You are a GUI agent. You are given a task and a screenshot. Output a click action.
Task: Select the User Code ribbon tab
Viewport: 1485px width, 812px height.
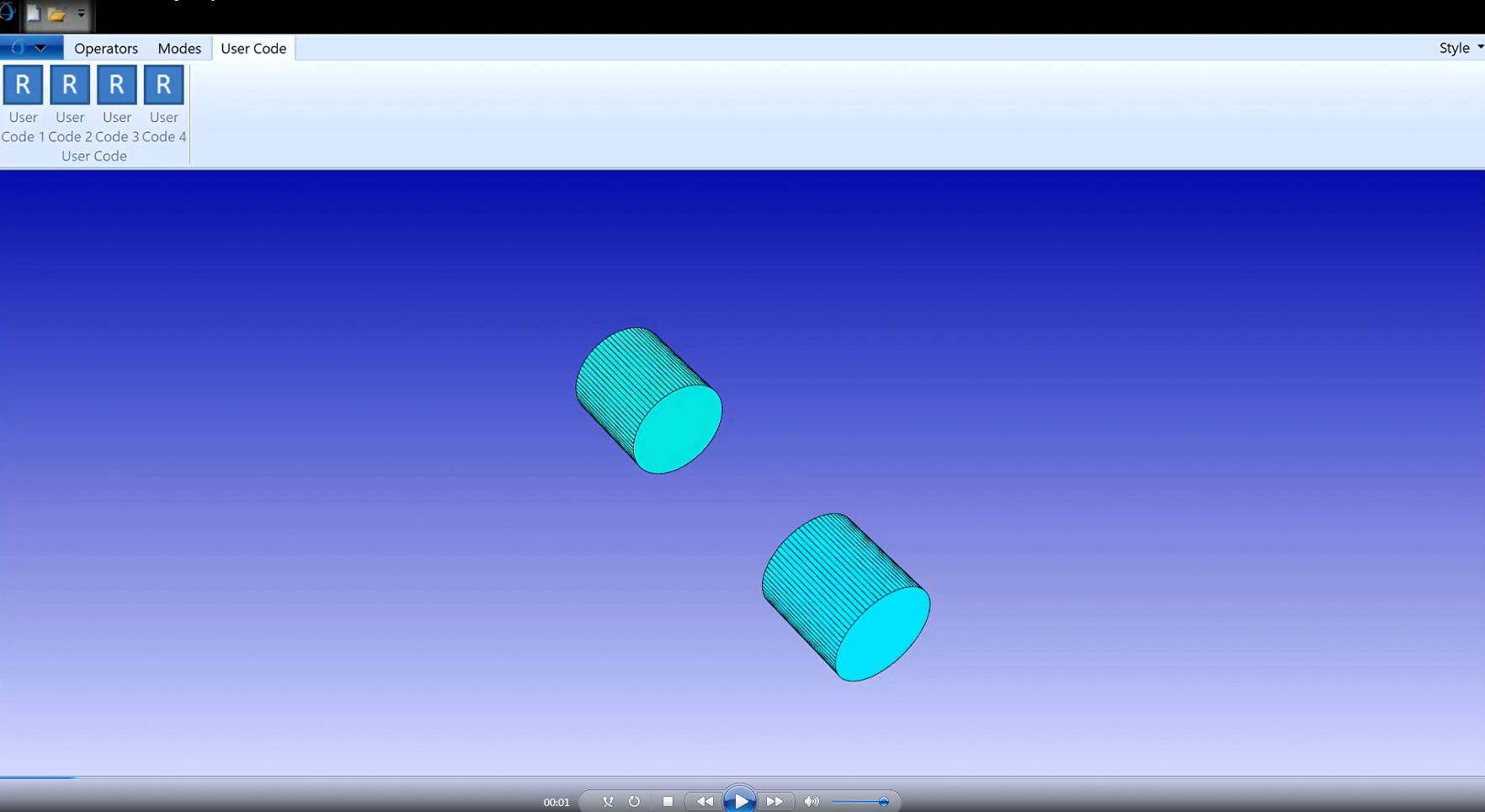pos(253,48)
